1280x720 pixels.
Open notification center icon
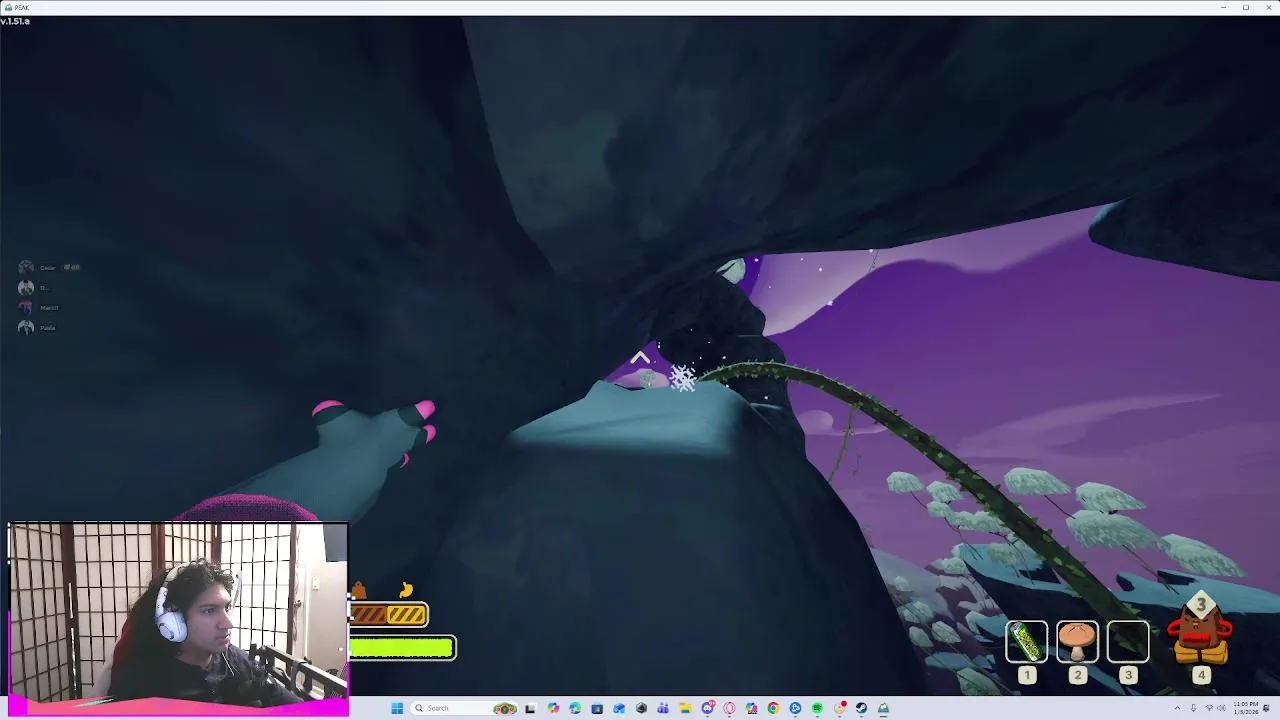1266,708
